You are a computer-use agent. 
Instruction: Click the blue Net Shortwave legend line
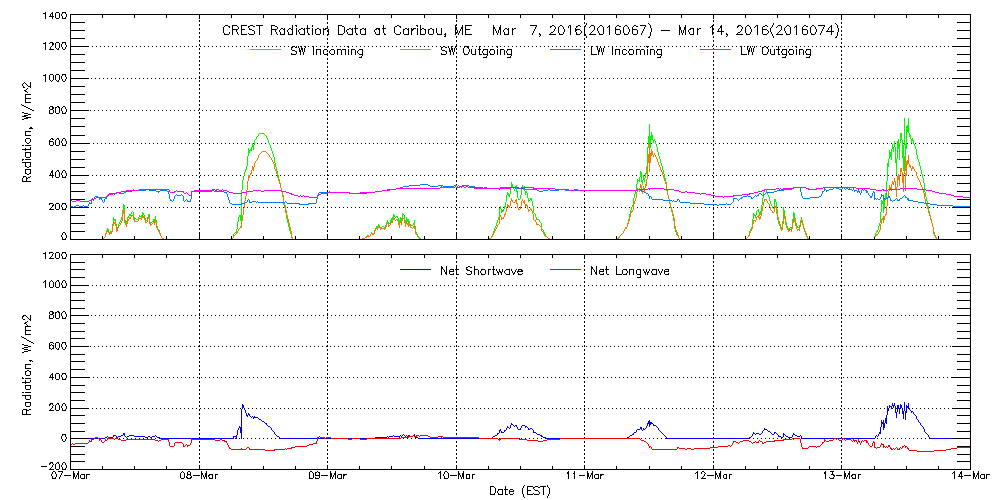[x=415, y=270]
